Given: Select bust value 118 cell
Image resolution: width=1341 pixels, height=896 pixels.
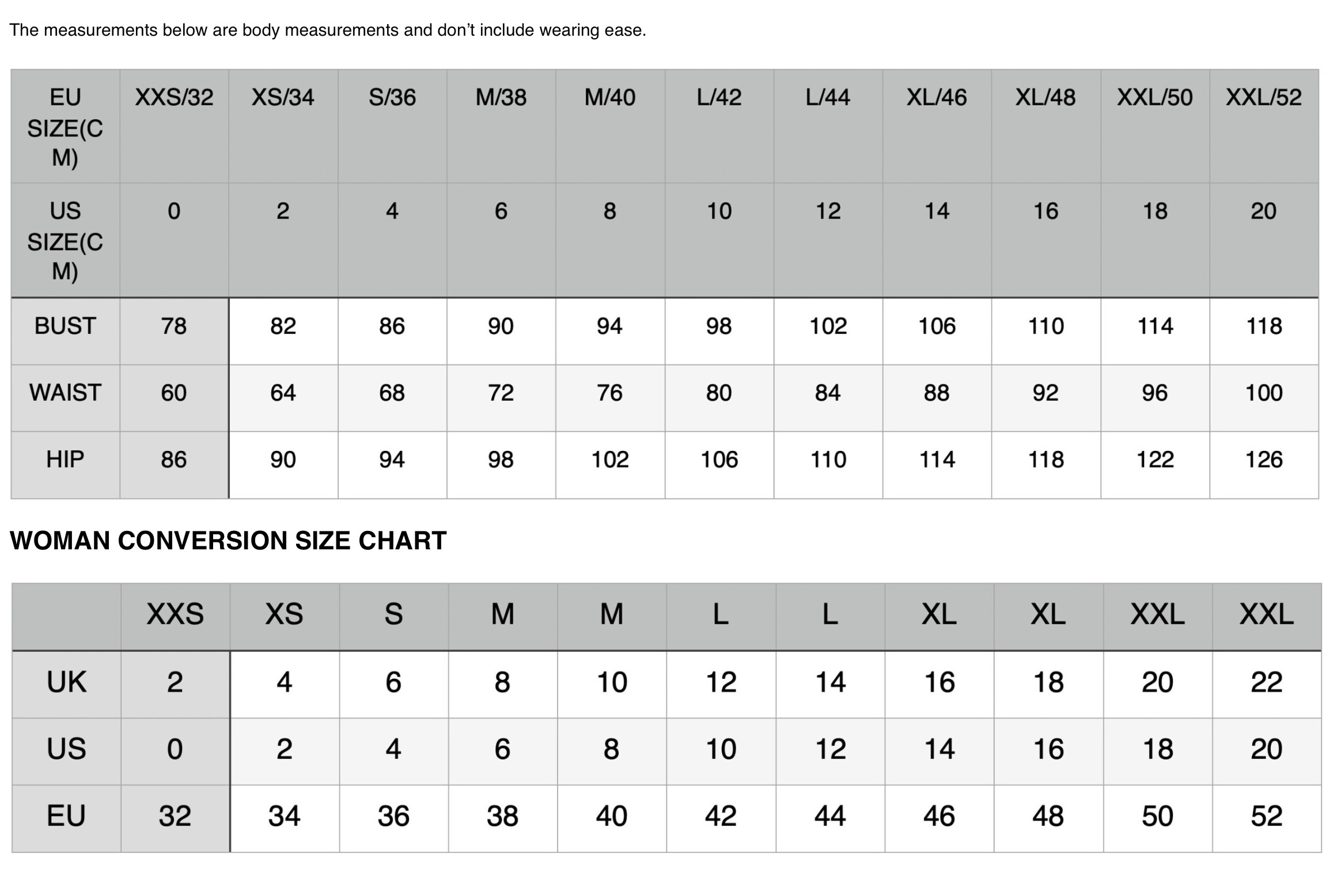Looking at the screenshot, I should tap(1264, 326).
